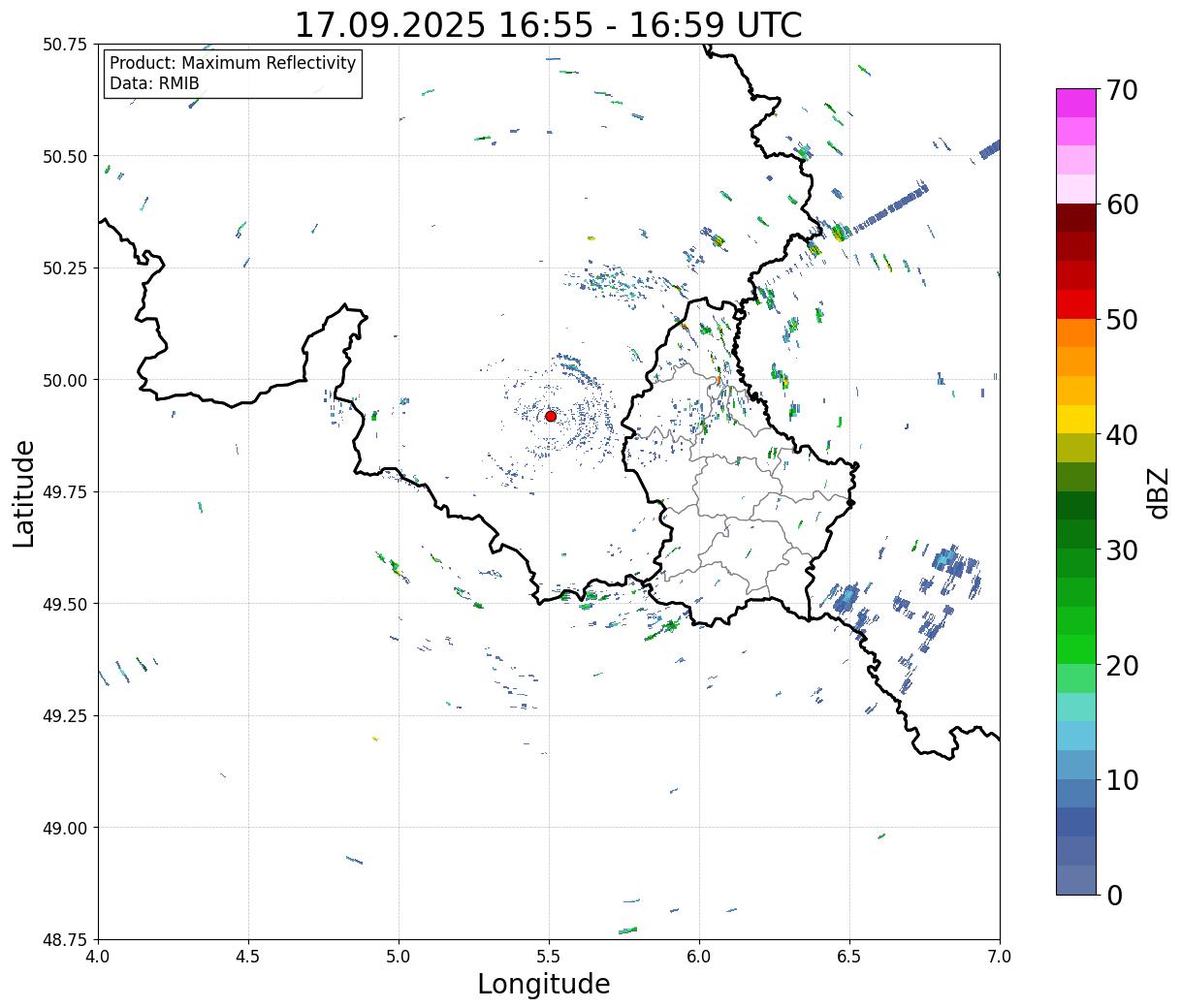Click the longitude tick label 4.5
The width and height of the screenshot is (1182, 1008).
pyautogui.click(x=248, y=957)
